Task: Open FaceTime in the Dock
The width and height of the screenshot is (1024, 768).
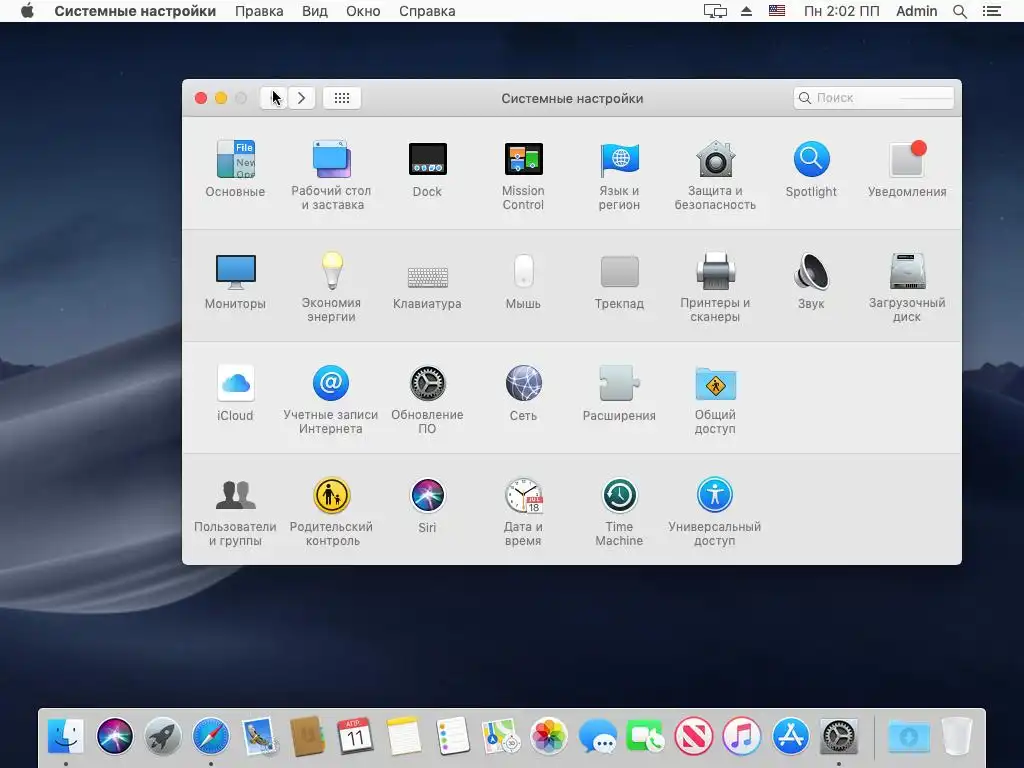Action: [x=645, y=736]
